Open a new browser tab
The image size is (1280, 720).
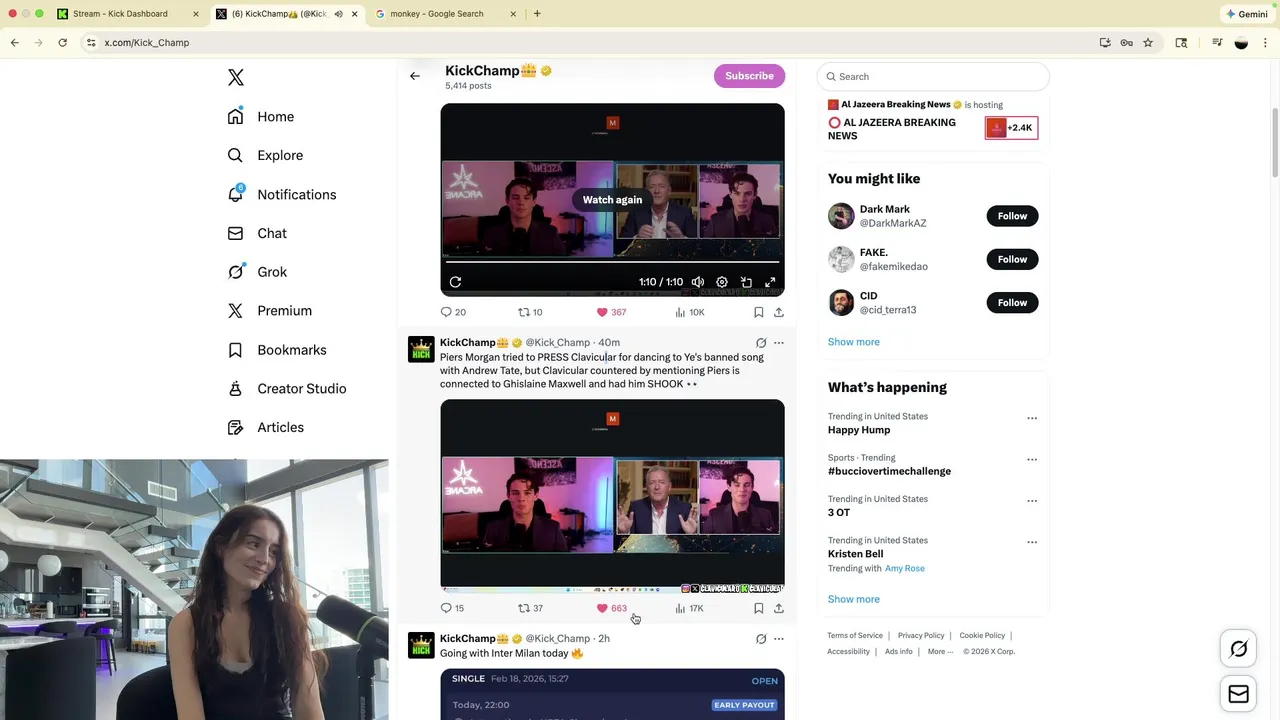[537, 14]
